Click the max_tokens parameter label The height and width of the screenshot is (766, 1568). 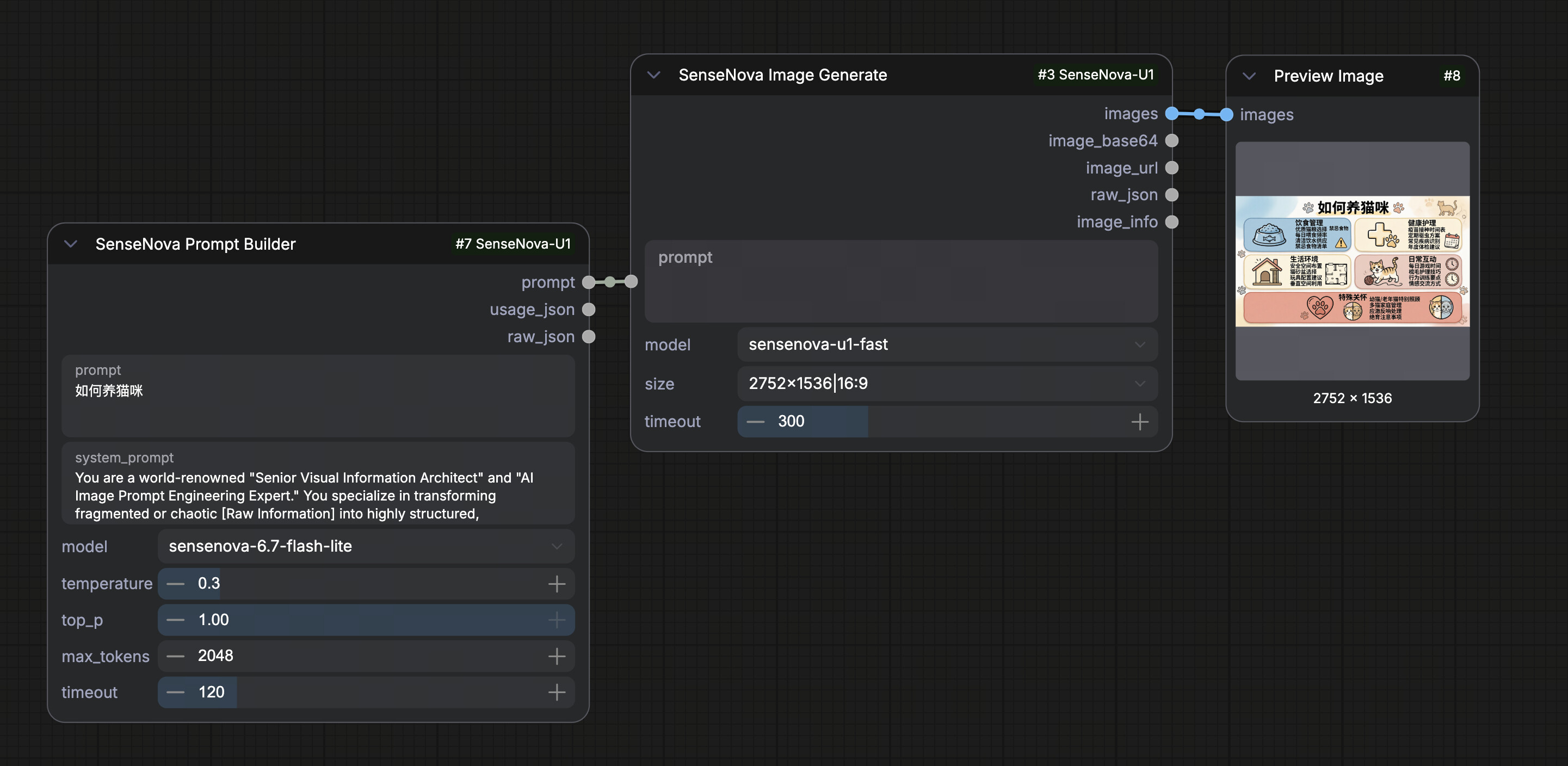[106, 657]
